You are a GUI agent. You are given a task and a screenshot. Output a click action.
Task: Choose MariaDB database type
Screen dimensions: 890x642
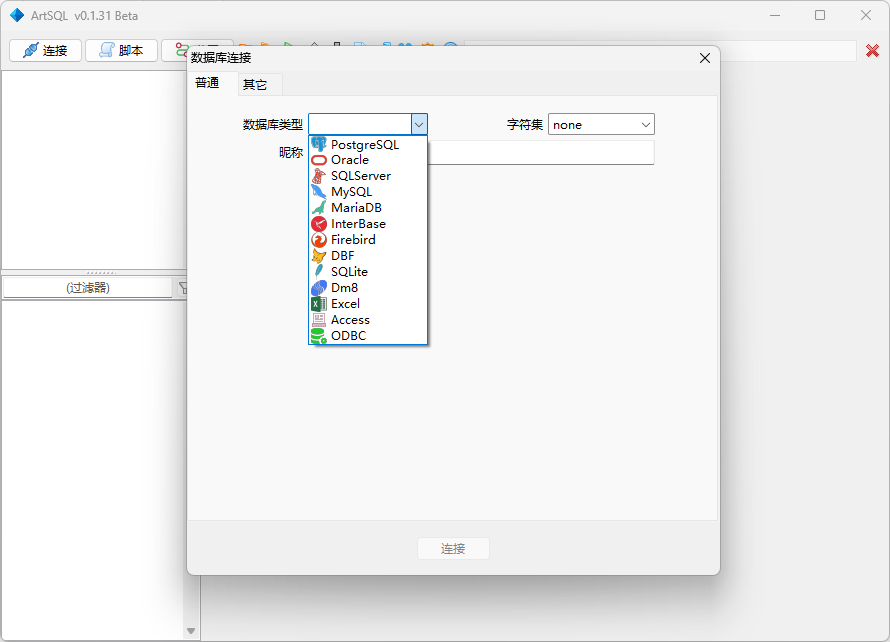[368, 208]
